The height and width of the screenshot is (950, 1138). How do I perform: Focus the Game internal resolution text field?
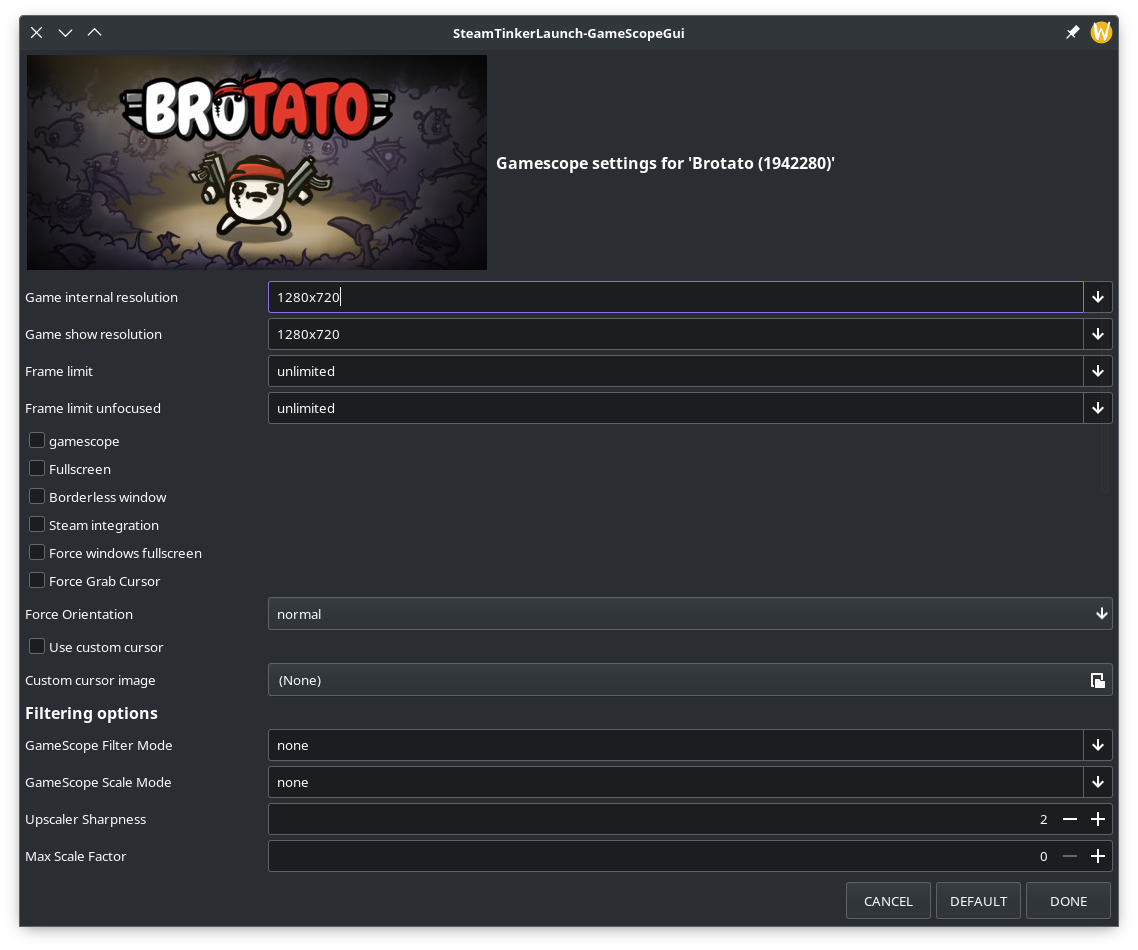point(676,297)
